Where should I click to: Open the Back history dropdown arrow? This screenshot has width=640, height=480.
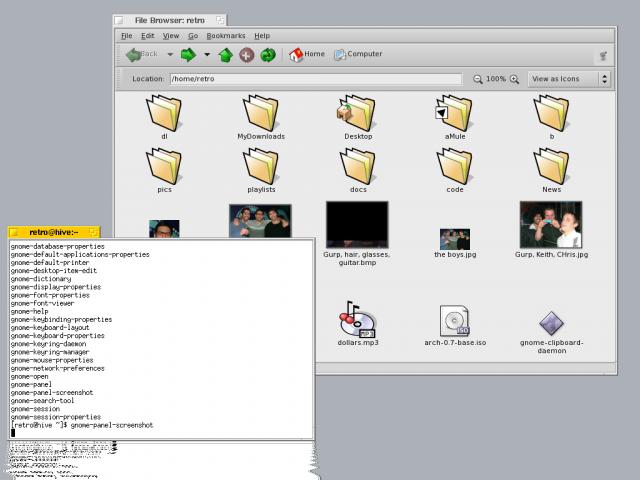(x=170, y=54)
